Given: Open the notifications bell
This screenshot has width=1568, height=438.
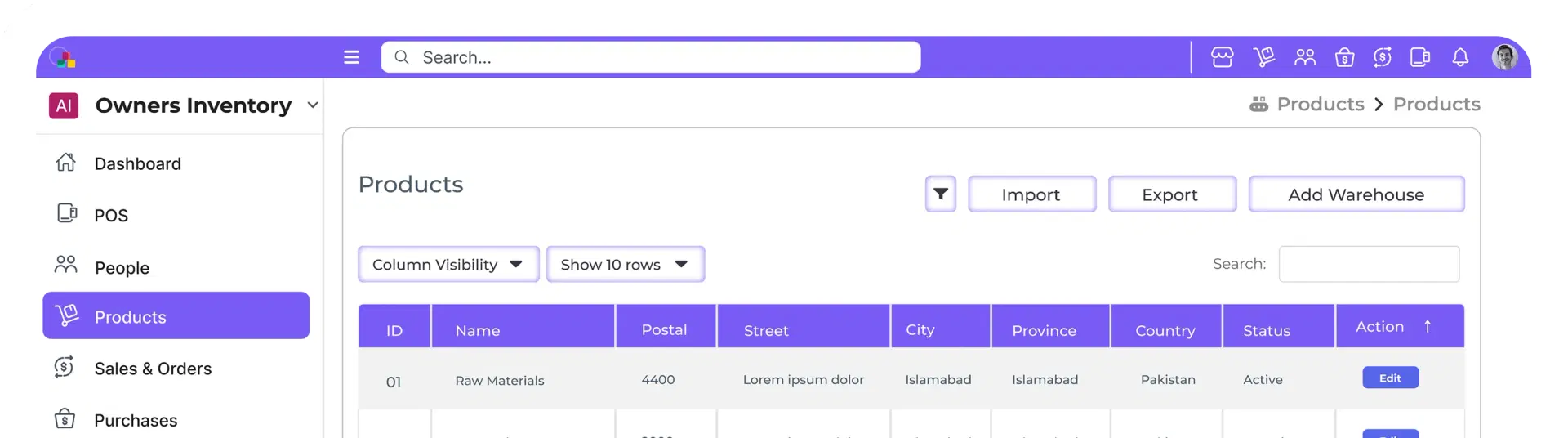Looking at the screenshot, I should click(1460, 57).
